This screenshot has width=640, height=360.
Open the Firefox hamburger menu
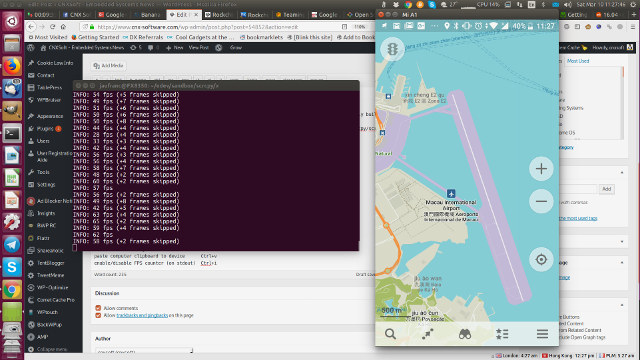point(632,27)
